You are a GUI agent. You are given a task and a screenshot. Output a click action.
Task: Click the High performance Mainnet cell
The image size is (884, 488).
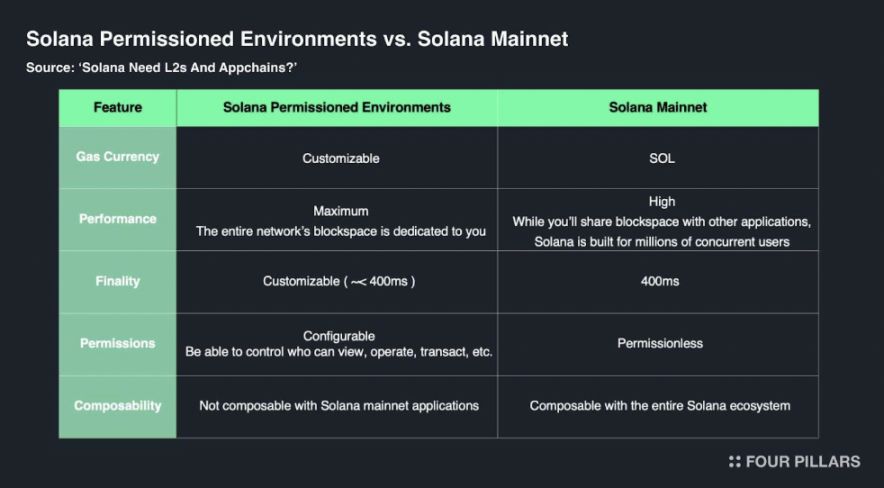click(658, 220)
